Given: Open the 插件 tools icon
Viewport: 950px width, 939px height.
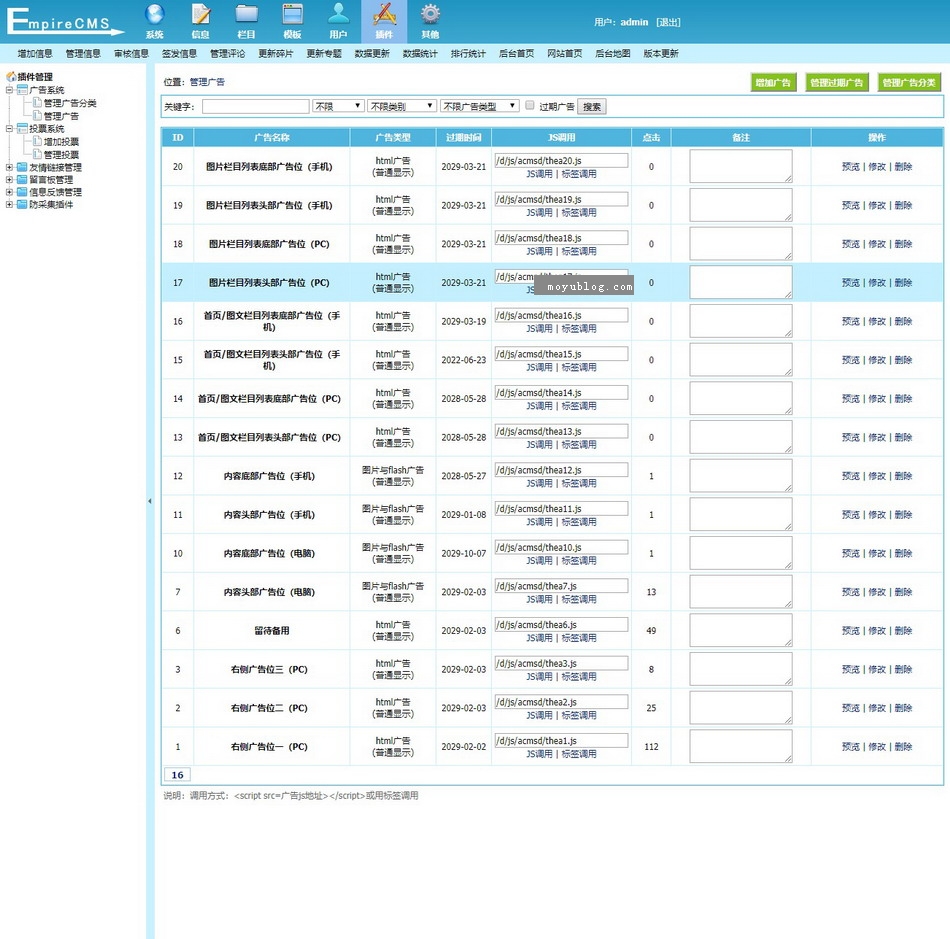Looking at the screenshot, I should click(384, 15).
